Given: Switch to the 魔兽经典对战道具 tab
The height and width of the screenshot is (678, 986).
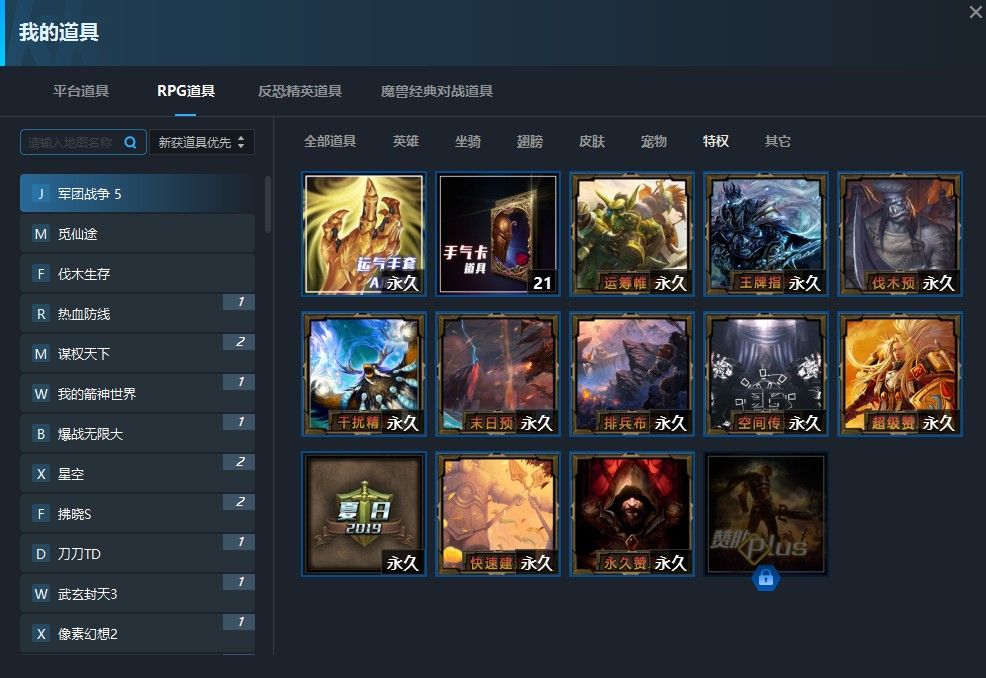Looking at the screenshot, I should (436, 91).
